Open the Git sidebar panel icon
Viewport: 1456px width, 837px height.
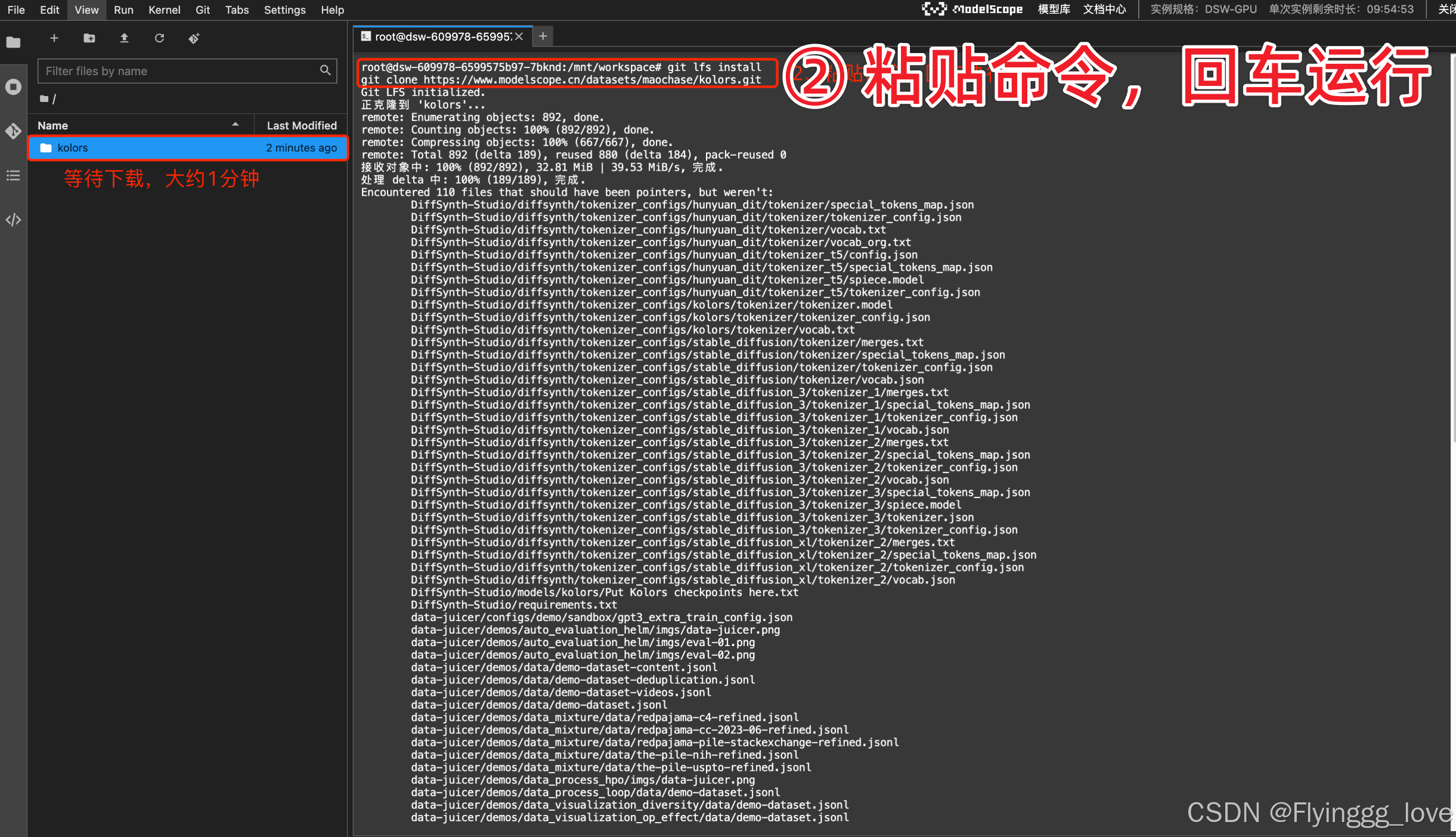tap(13, 131)
